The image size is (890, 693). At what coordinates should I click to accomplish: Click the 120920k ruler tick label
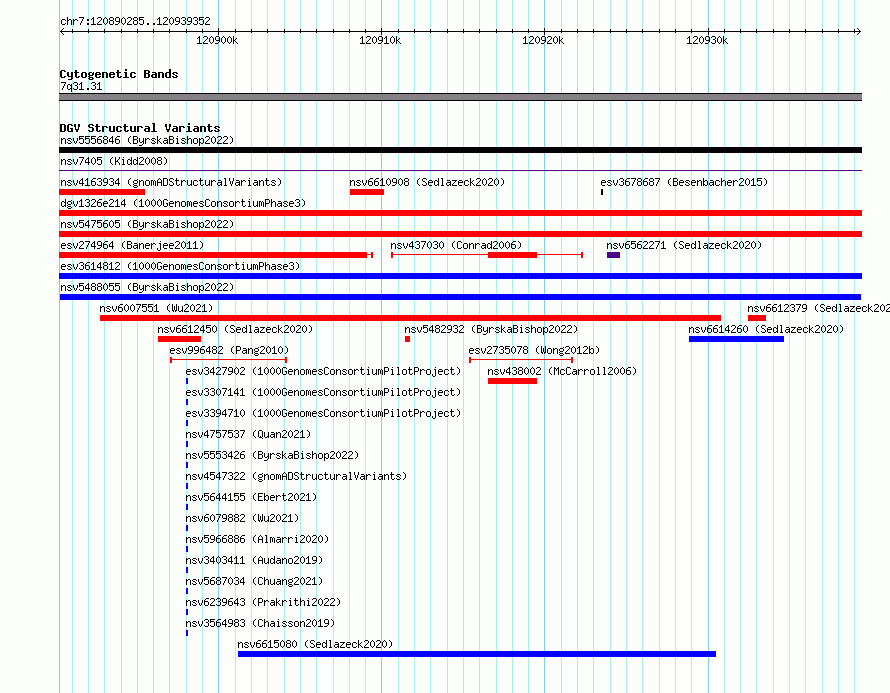point(543,40)
